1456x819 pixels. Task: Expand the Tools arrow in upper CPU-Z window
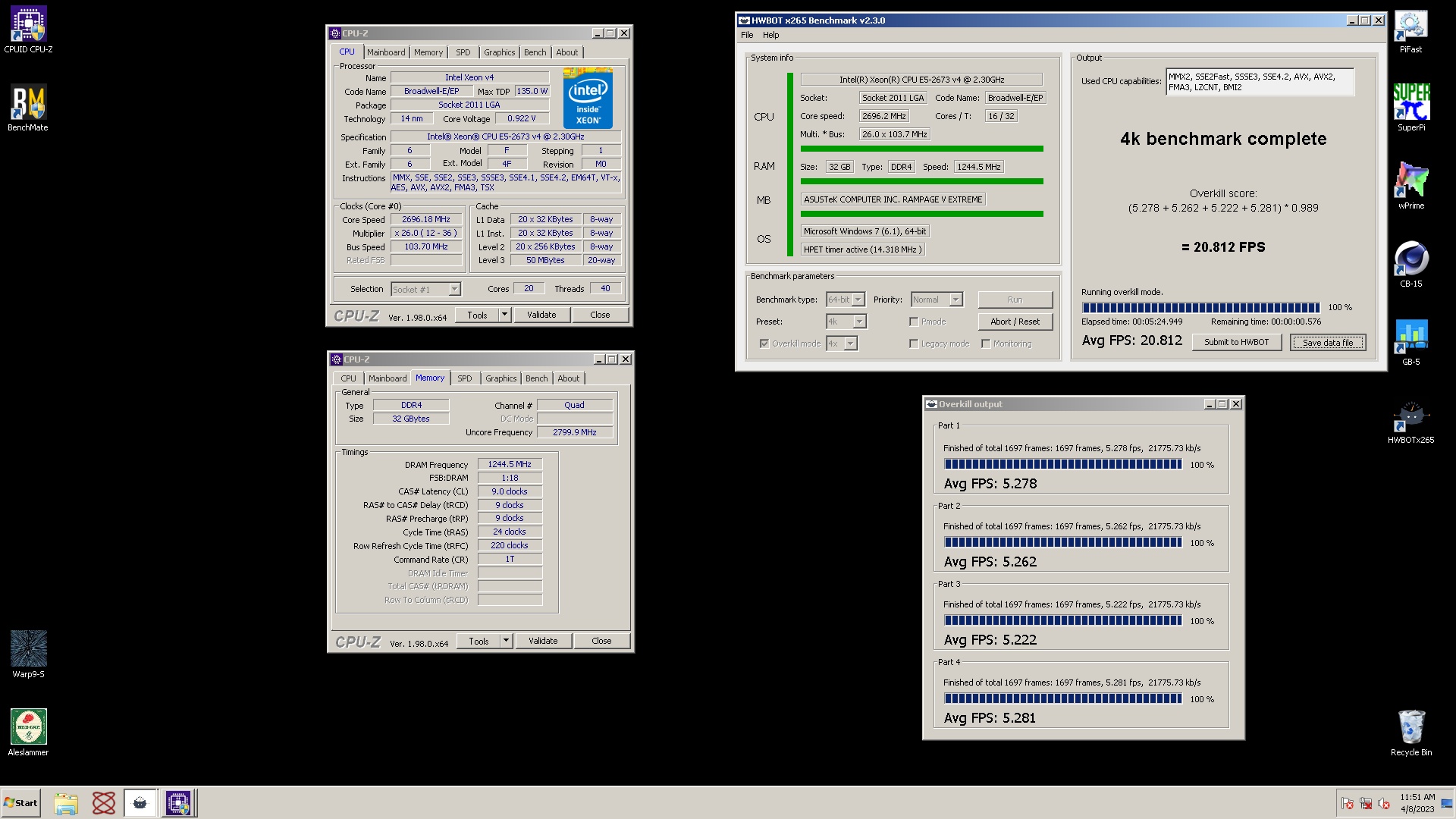pos(504,315)
